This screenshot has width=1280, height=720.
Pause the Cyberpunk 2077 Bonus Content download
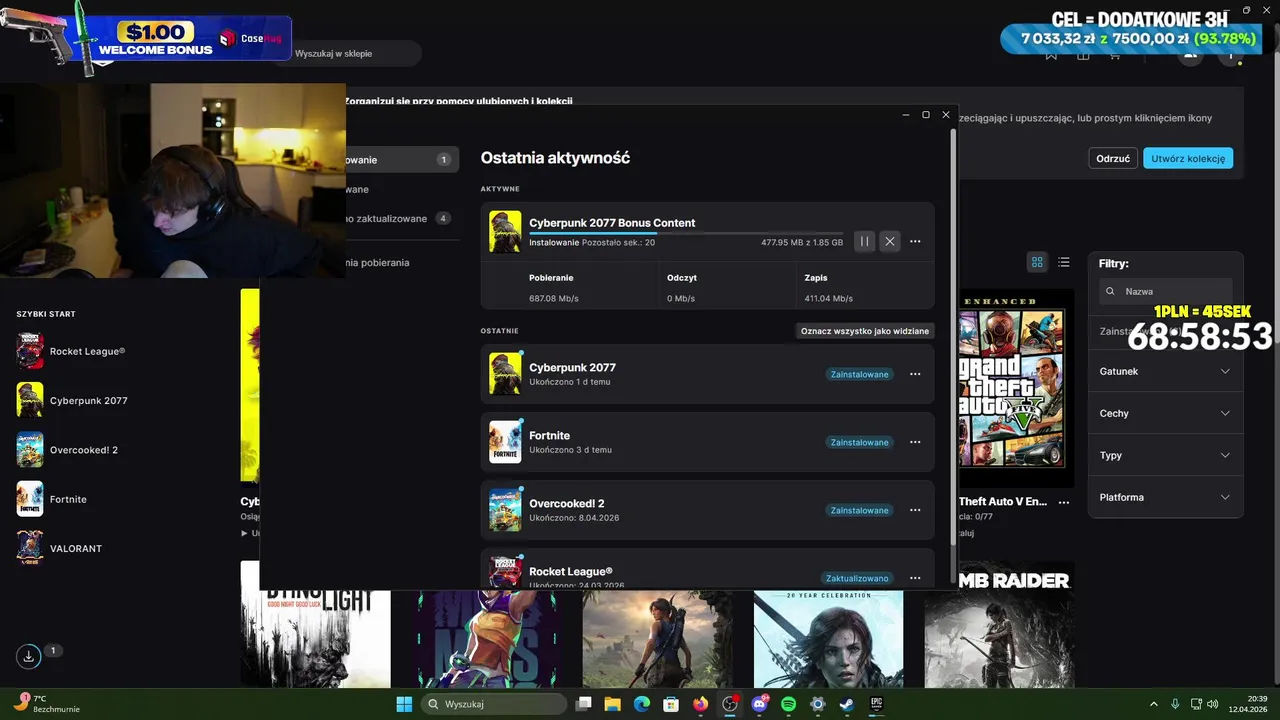pyautogui.click(x=865, y=241)
